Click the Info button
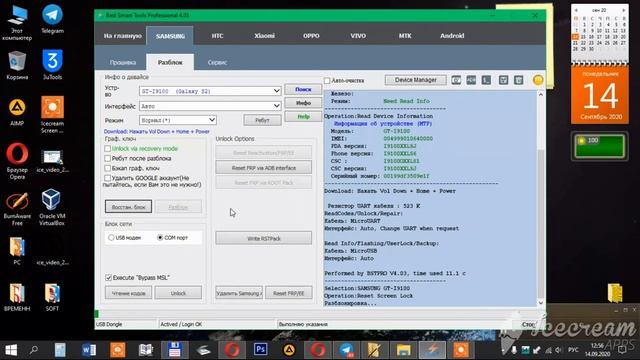The image size is (640, 360). (303, 103)
